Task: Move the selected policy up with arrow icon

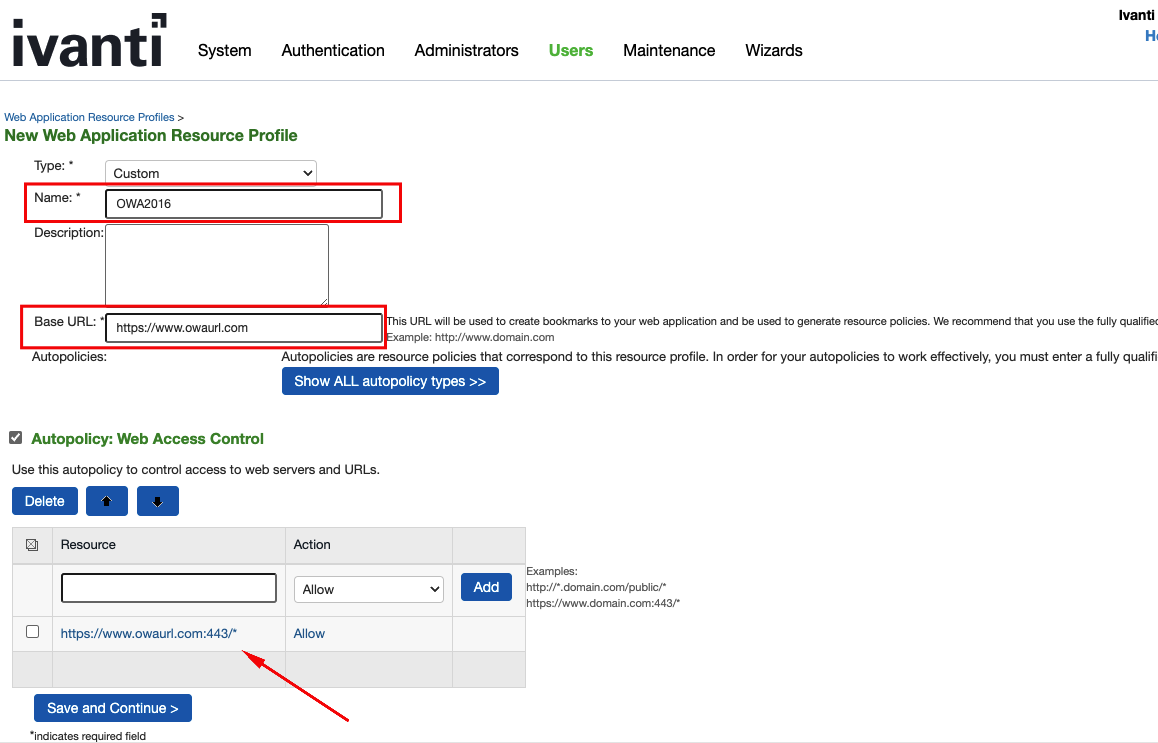Action: click(106, 500)
